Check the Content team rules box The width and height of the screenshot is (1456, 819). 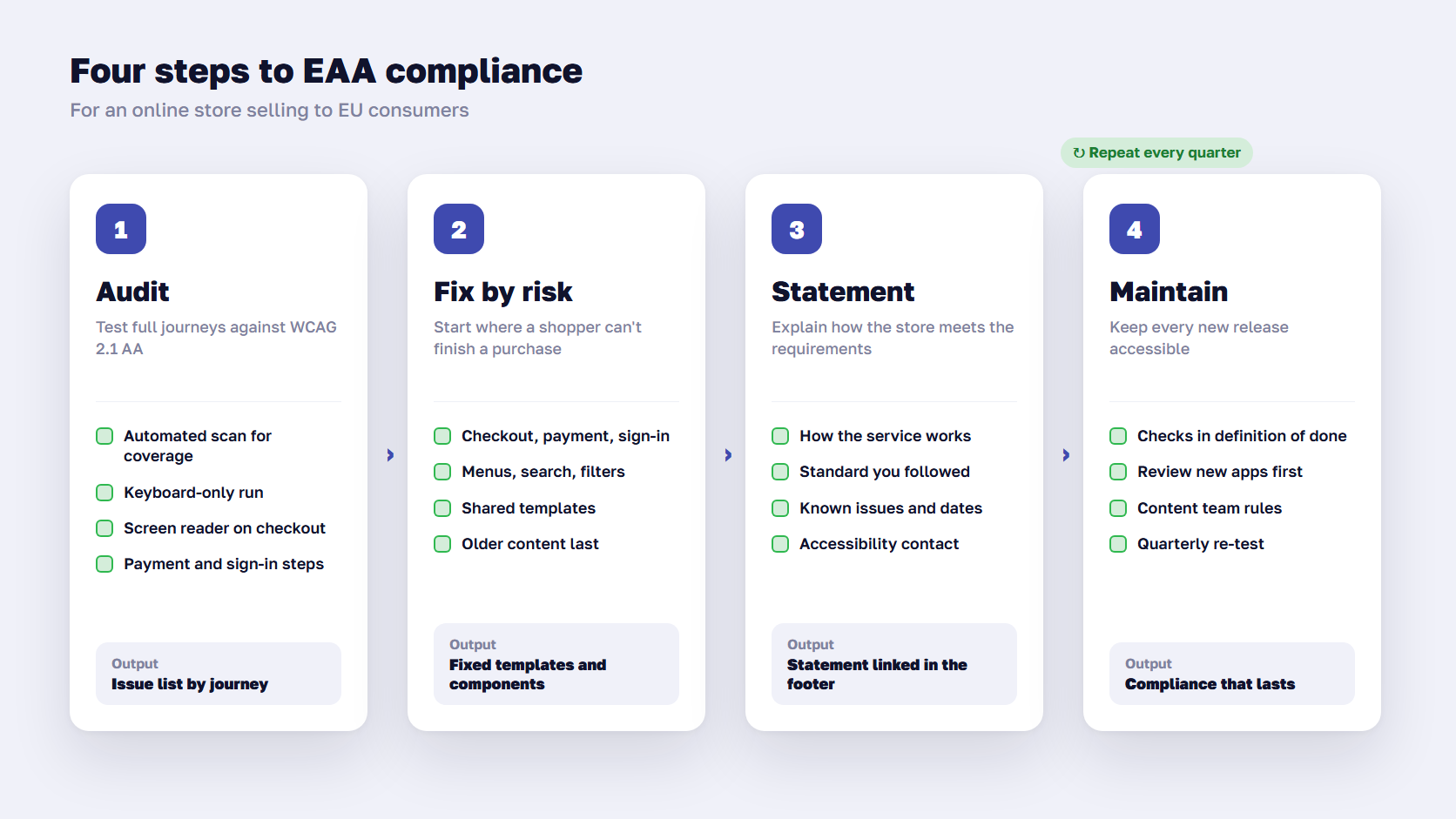click(1118, 508)
